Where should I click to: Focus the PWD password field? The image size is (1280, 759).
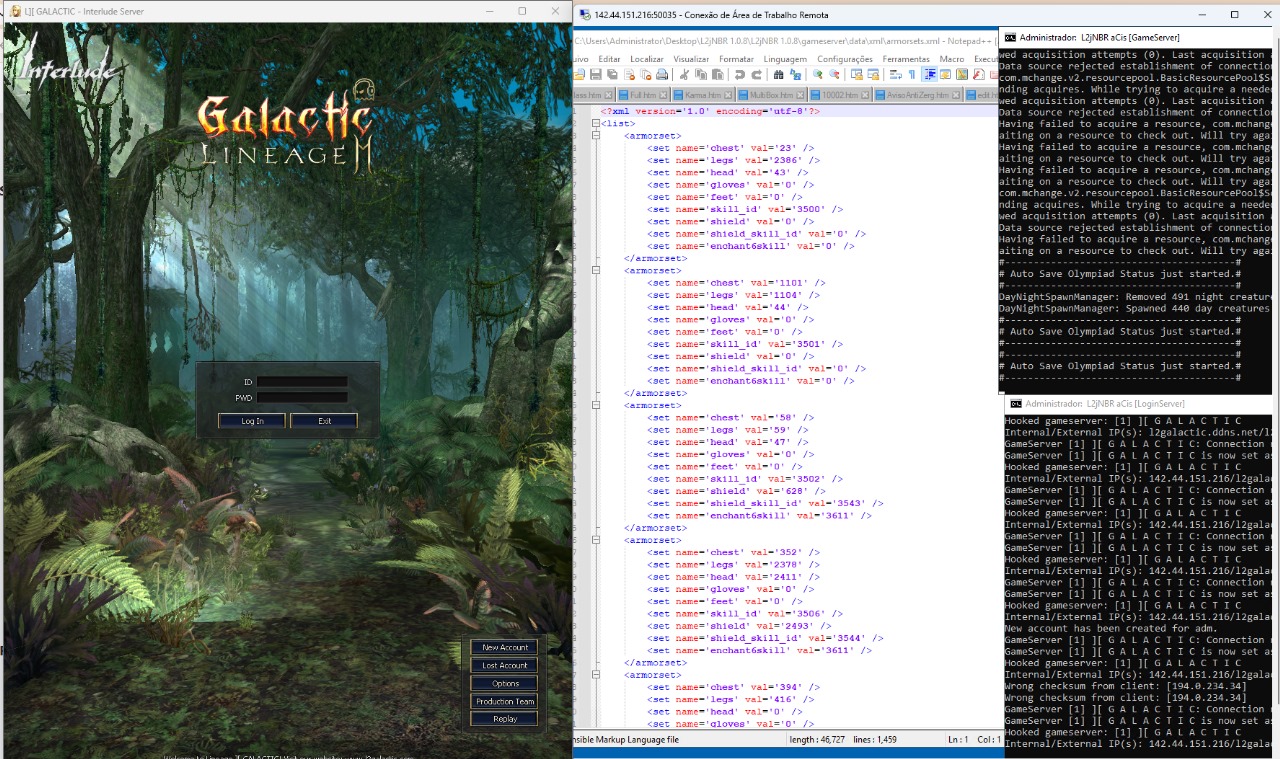coord(302,397)
